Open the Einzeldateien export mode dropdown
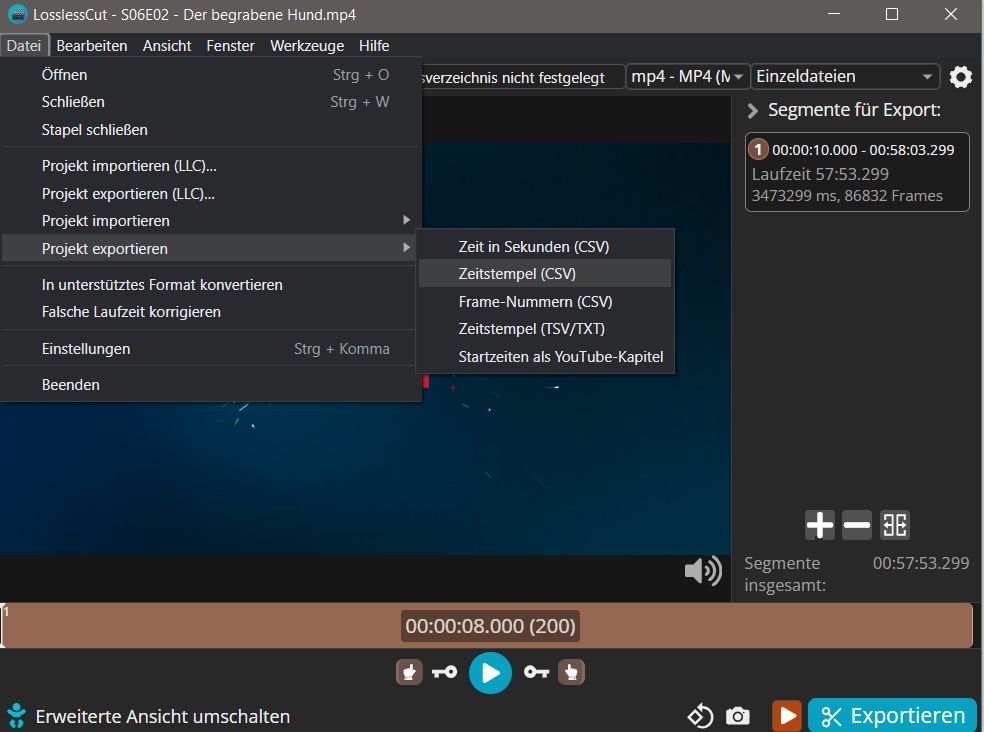The width and height of the screenshot is (984, 732). click(845, 77)
